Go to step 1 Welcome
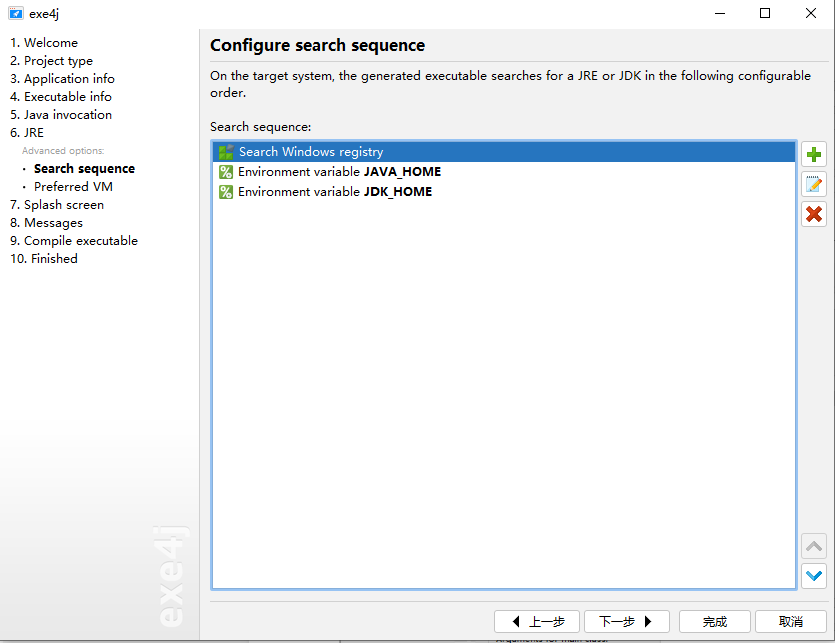This screenshot has width=835, height=643. (44, 43)
